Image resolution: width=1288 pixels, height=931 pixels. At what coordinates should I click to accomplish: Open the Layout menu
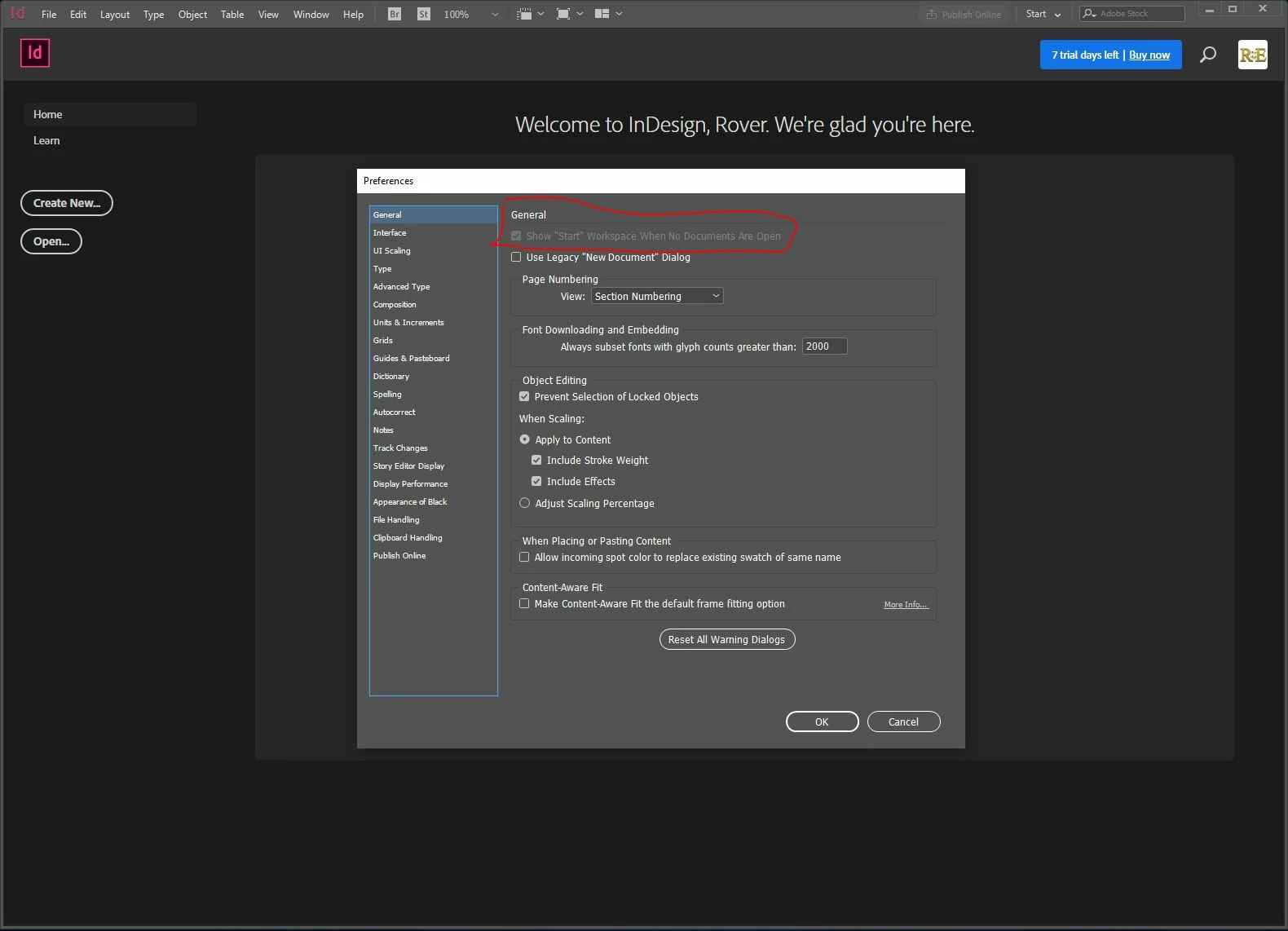click(115, 14)
